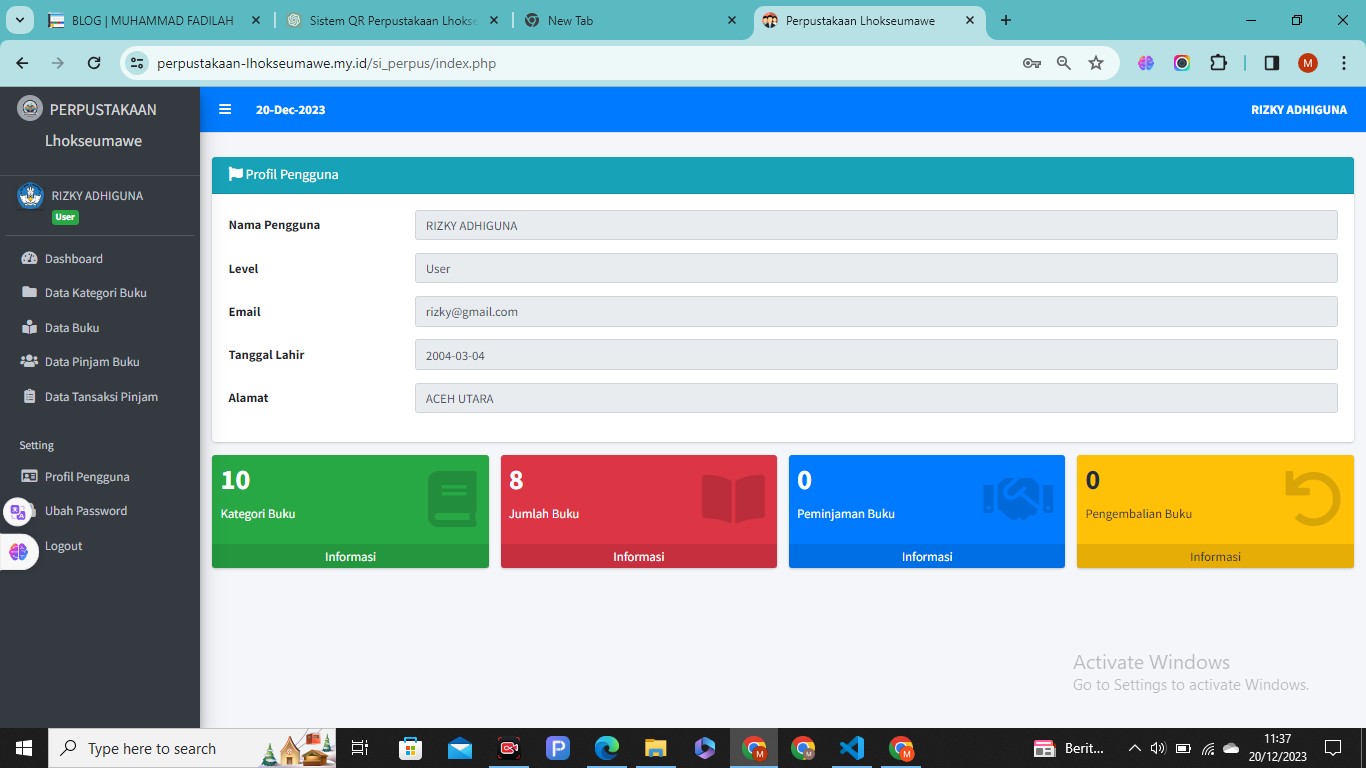Switch to the Sistem QR Perpustakaan tab
Viewport: 1366px width, 768px height.
[x=393, y=20]
